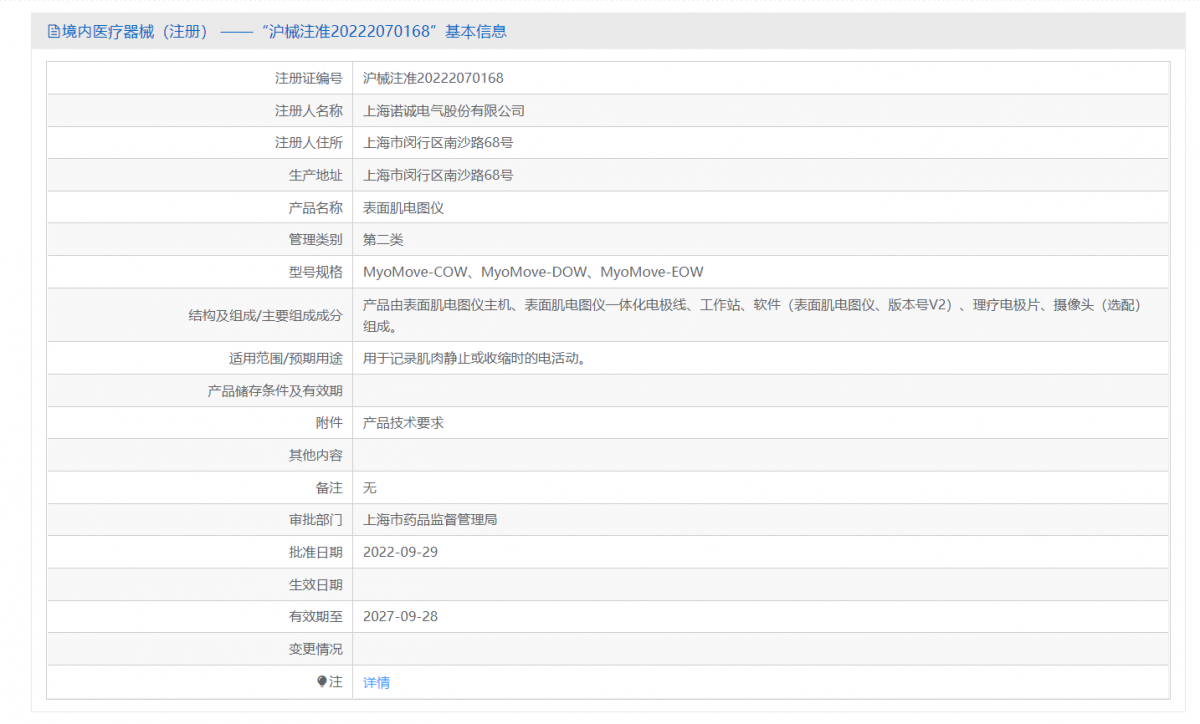This screenshot has height=724, width=1200.
Task: Click attachment value 产品技术要求
Action: pos(403,423)
